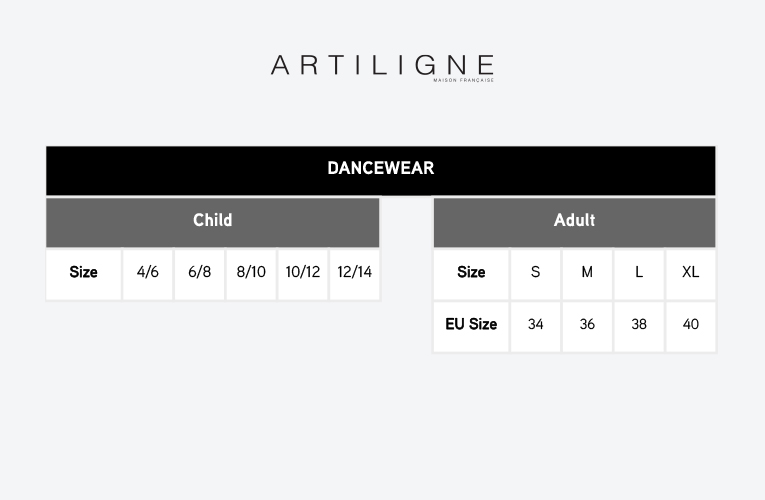Select the Adult section header
The width and height of the screenshot is (765, 500).
pos(574,221)
